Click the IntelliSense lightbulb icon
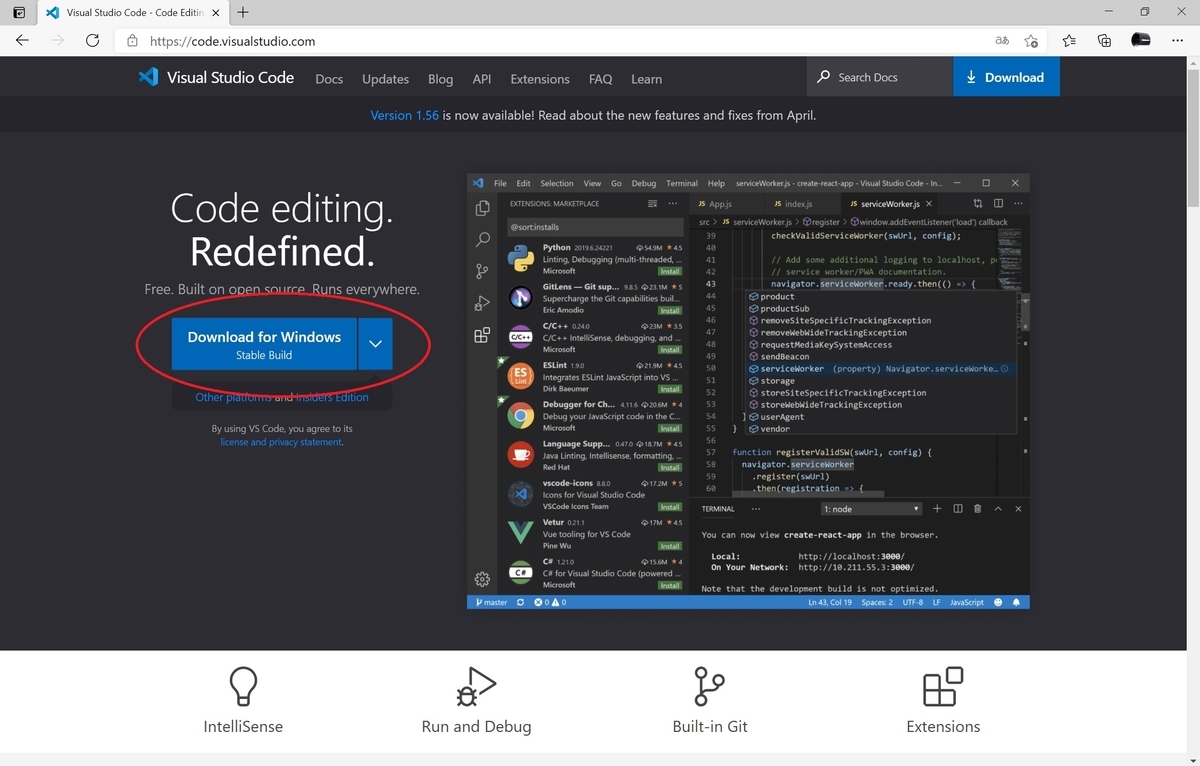Screen dimensions: 1200x766 pos(243,688)
